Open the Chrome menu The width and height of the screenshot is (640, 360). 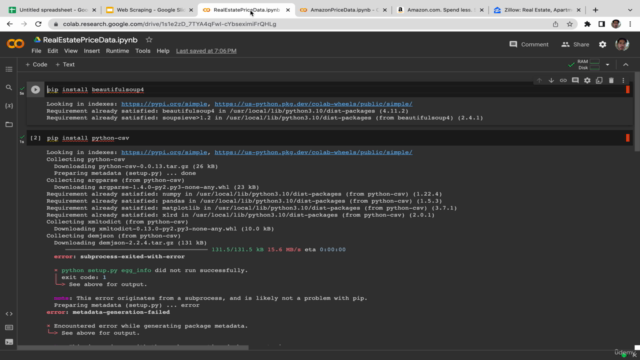631,24
